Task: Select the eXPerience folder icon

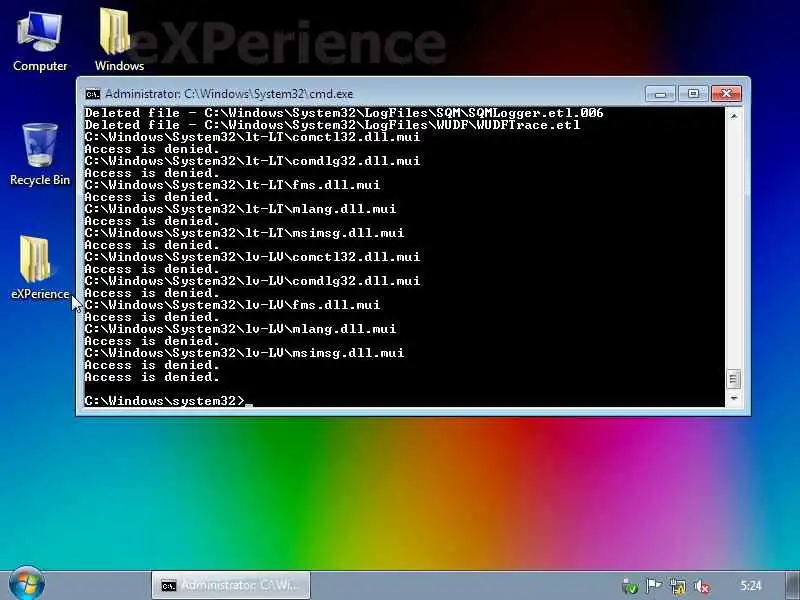Action: pos(40,268)
